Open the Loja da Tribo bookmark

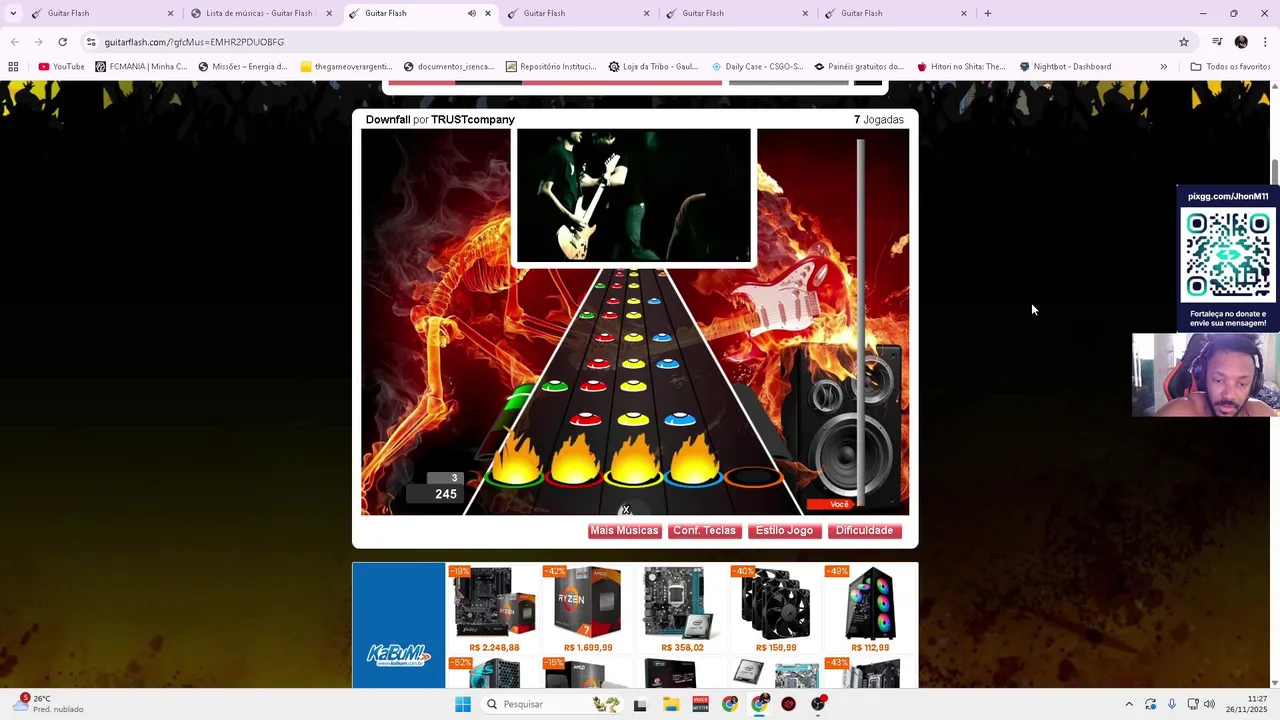point(653,67)
